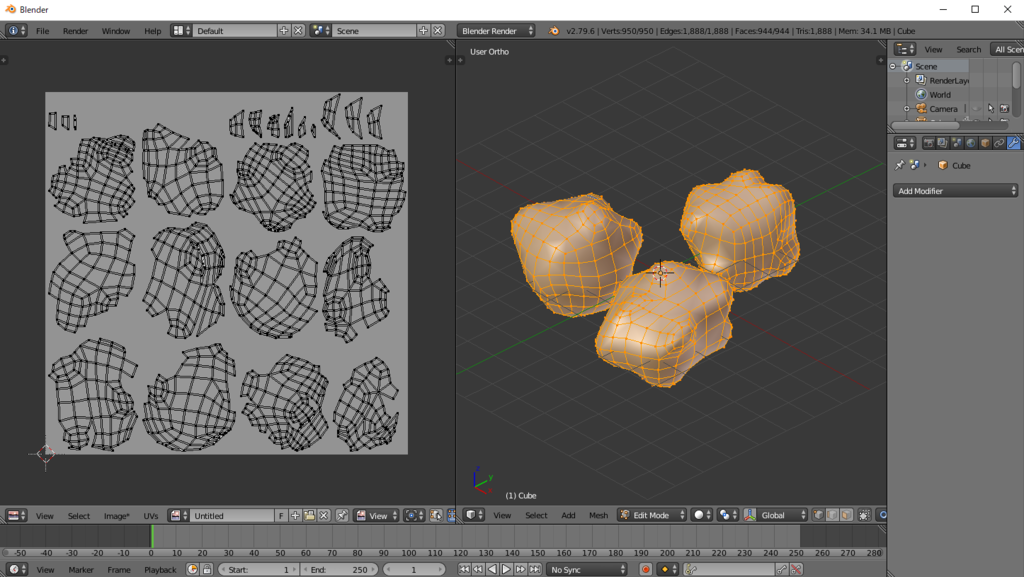This screenshot has height=577, width=1024.
Task: Toggle the 3D manipulator axes icon
Action: (x=750, y=515)
